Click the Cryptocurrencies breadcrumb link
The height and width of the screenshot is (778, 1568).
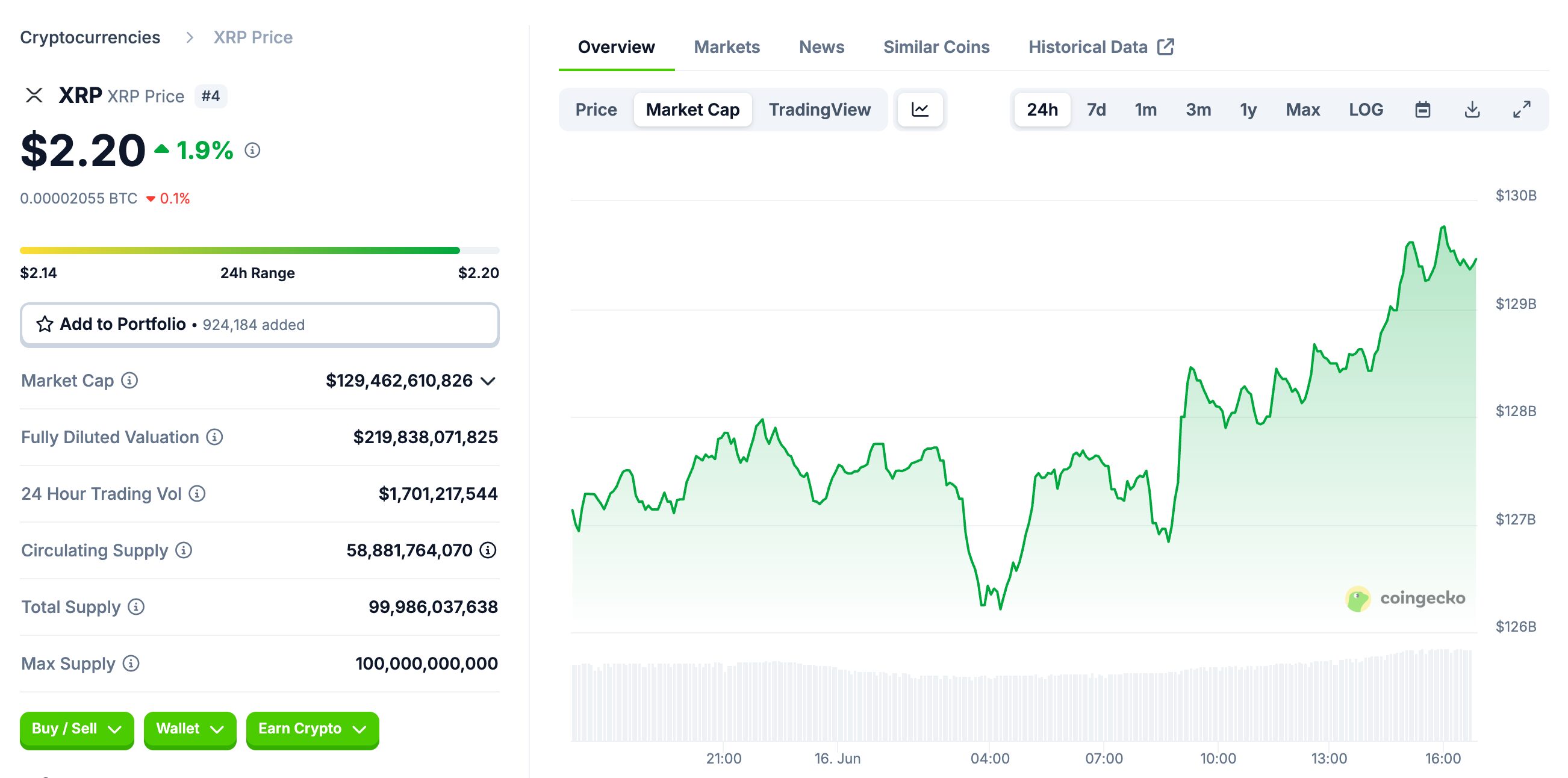tap(90, 37)
